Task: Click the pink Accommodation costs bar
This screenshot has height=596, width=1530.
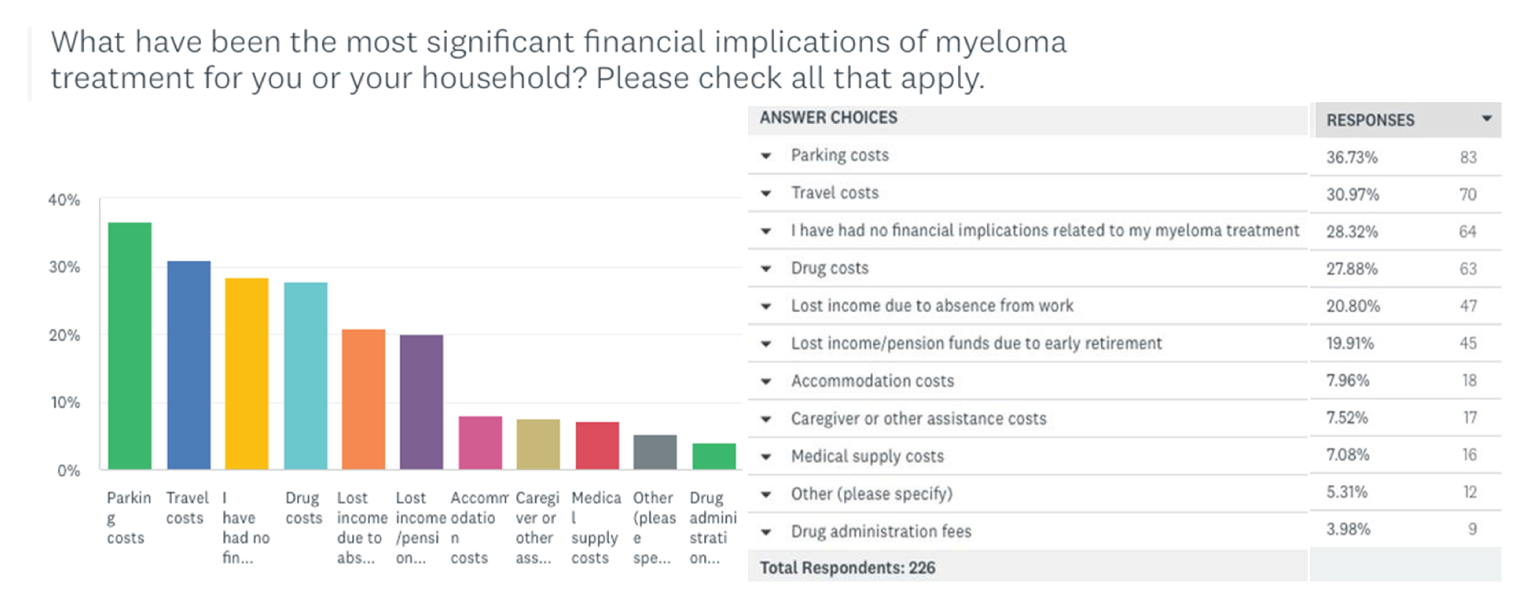Action: tap(480, 443)
